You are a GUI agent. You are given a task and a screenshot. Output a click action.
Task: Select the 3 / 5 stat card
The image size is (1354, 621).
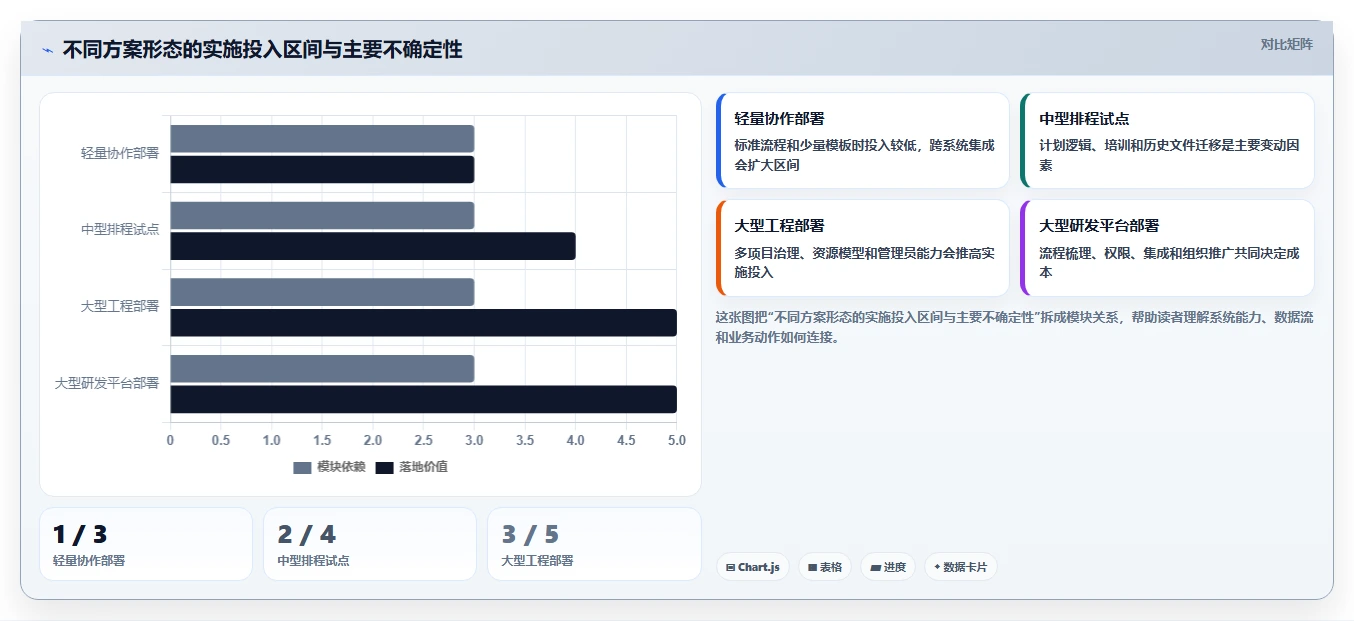point(594,544)
